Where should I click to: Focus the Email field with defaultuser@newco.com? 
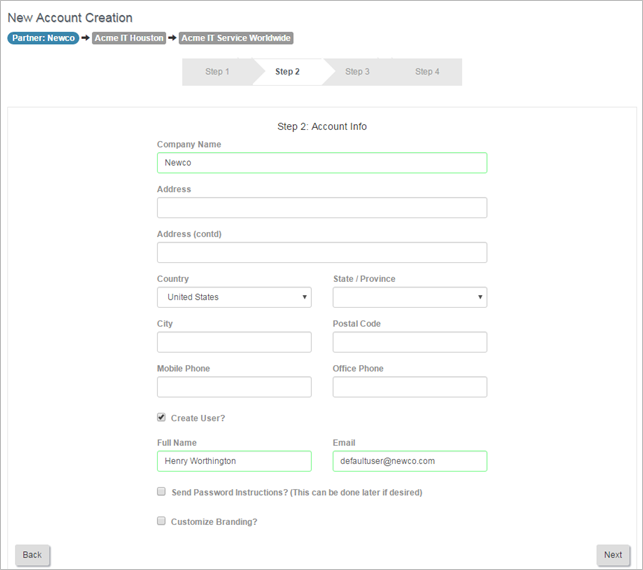[410, 461]
